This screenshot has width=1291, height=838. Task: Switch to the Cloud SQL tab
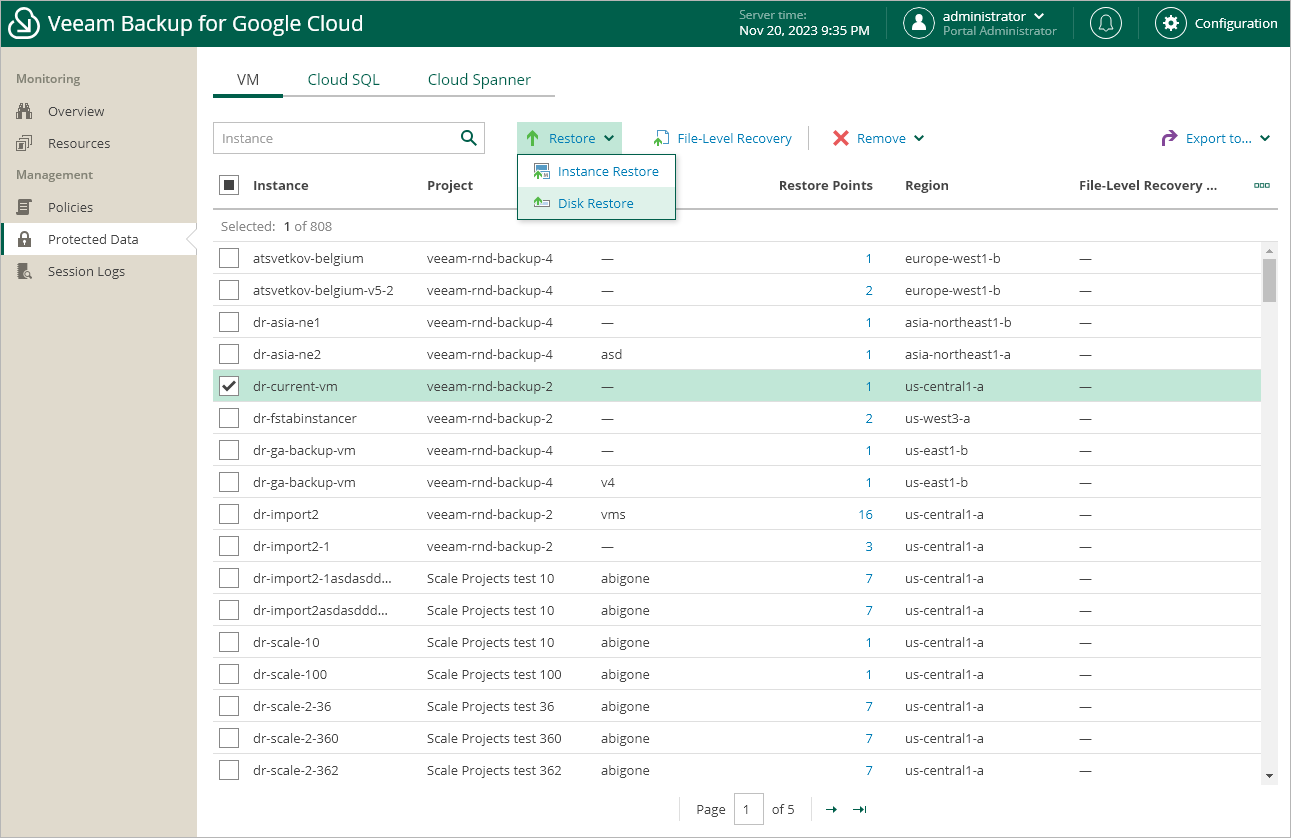(x=343, y=80)
